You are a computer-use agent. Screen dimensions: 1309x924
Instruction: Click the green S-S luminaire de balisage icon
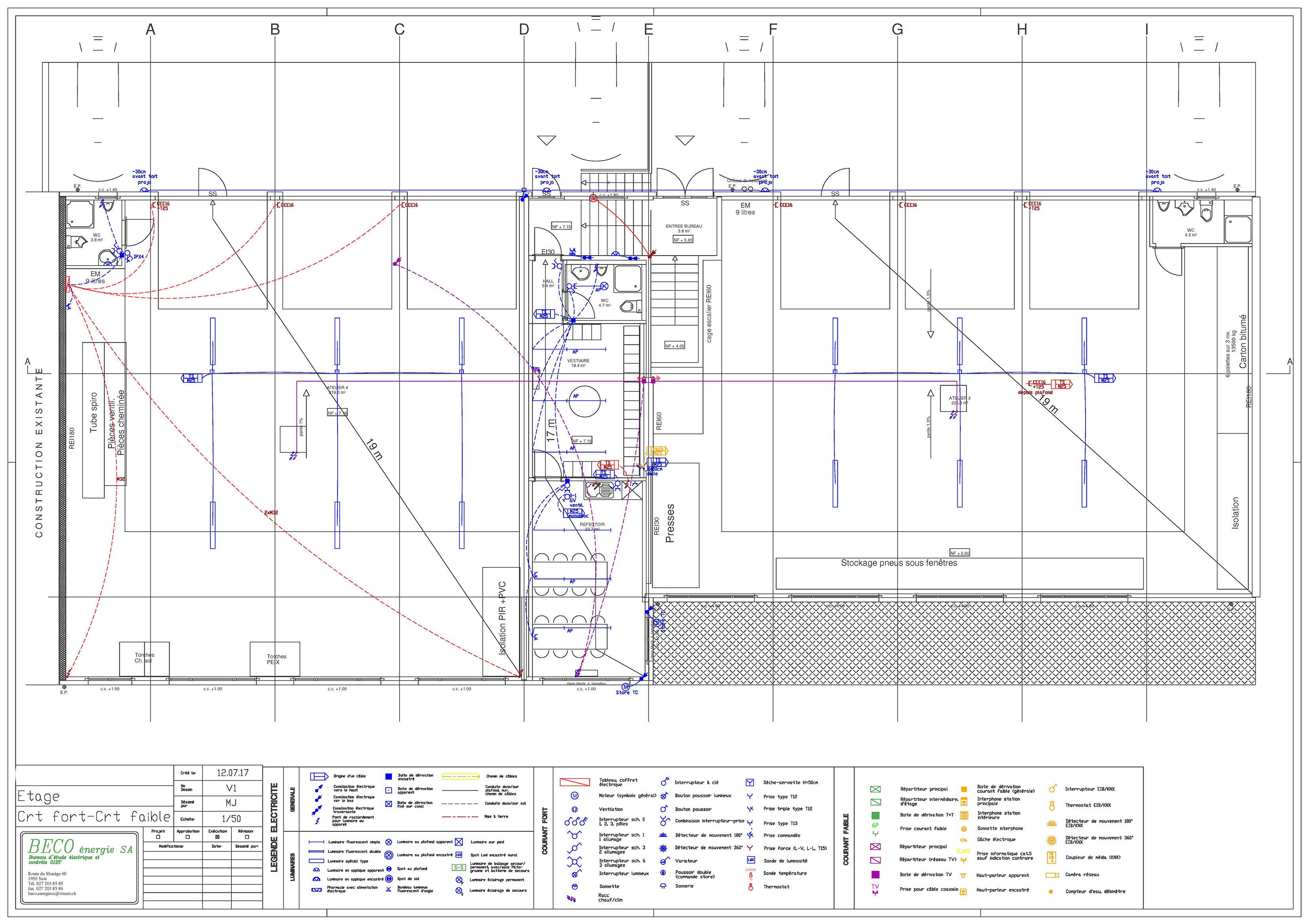coord(459,867)
